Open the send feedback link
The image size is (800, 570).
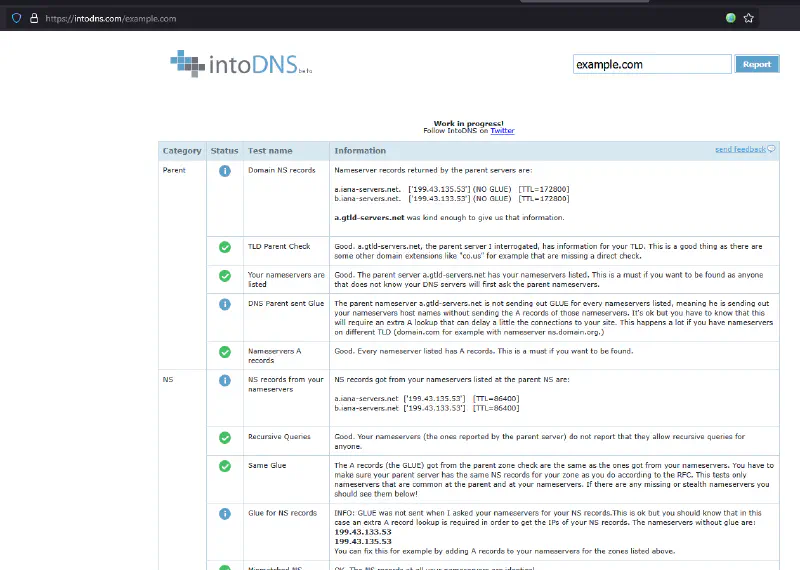(740, 149)
